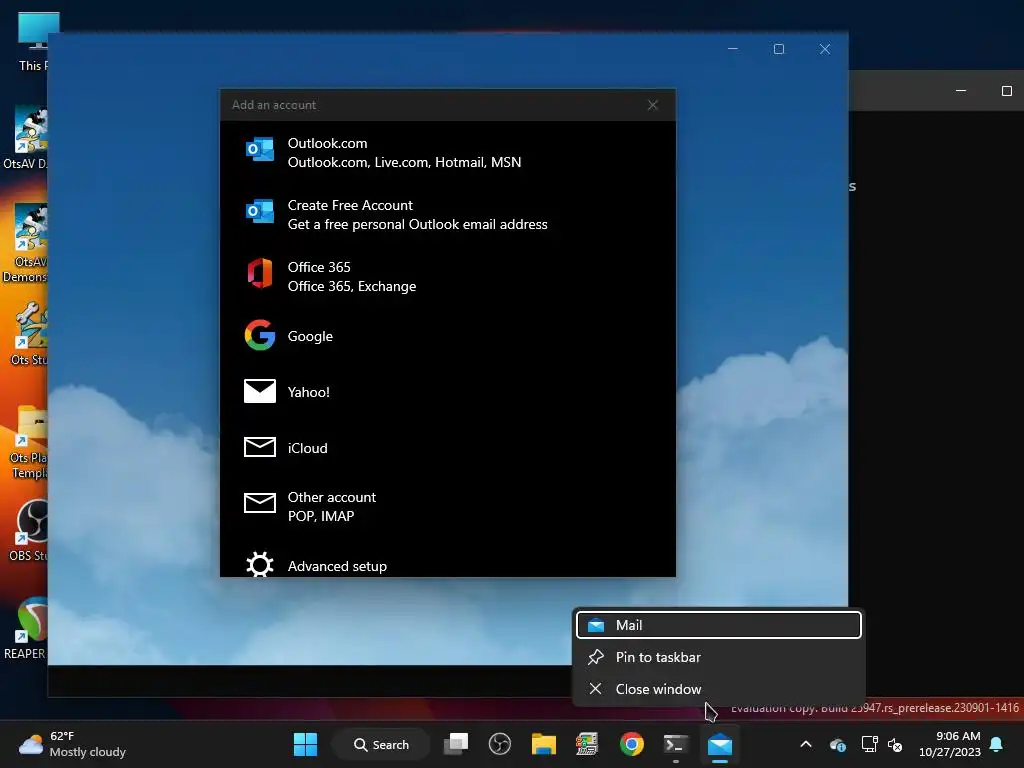Maximize the Mail window
This screenshot has width=1024, height=768.
click(x=778, y=49)
